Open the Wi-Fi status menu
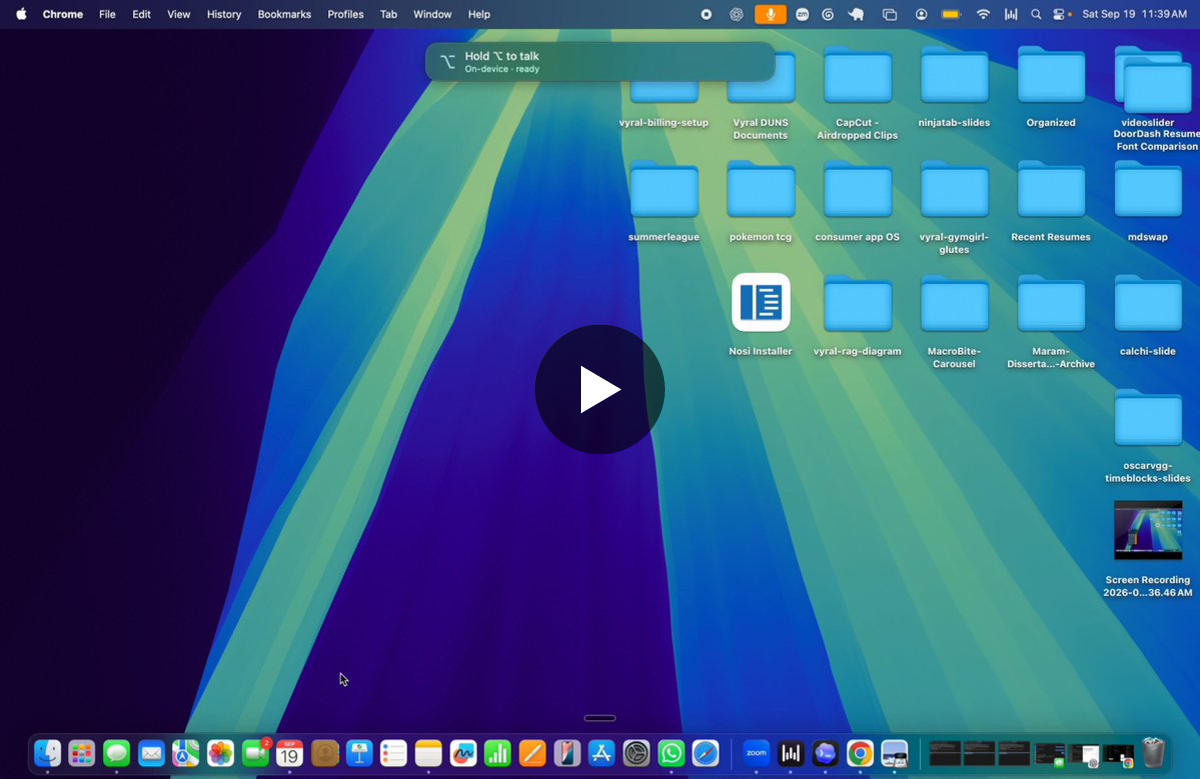The height and width of the screenshot is (779, 1200). pyautogui.click(x=983, y=14)
